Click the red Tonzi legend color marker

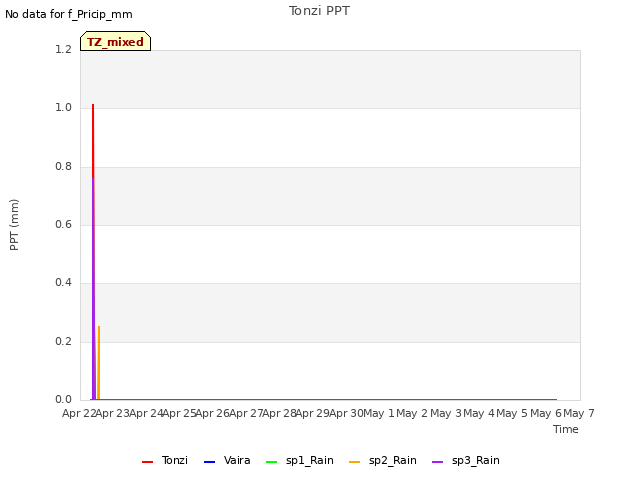[147, 462]
